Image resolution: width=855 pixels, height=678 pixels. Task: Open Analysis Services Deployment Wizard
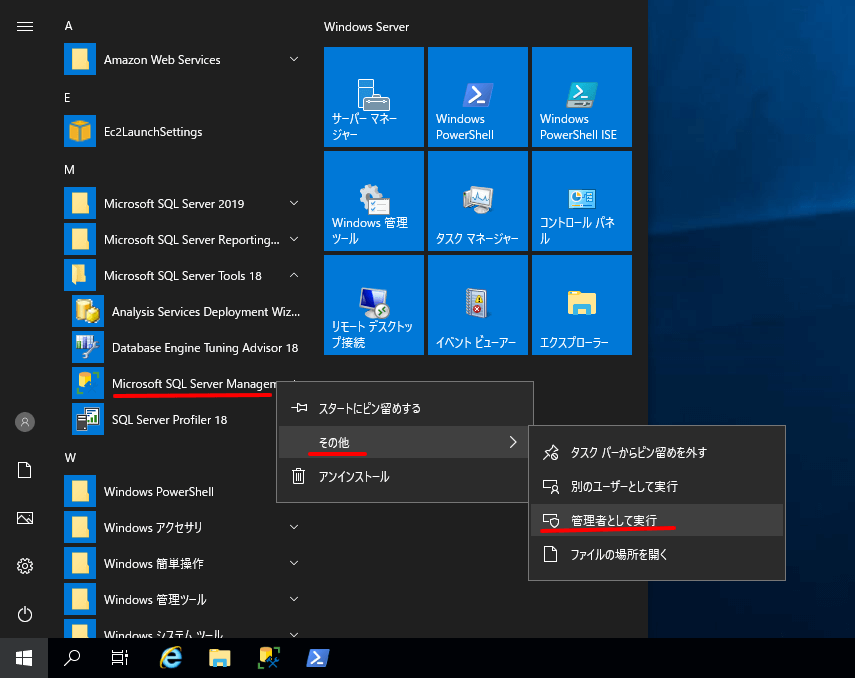click(186, 311)
